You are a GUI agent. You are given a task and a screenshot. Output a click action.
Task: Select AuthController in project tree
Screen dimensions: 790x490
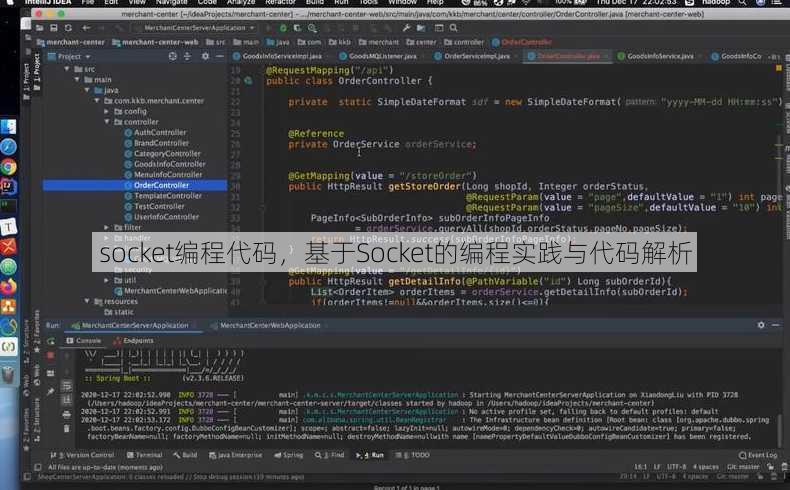pos(155,132)
